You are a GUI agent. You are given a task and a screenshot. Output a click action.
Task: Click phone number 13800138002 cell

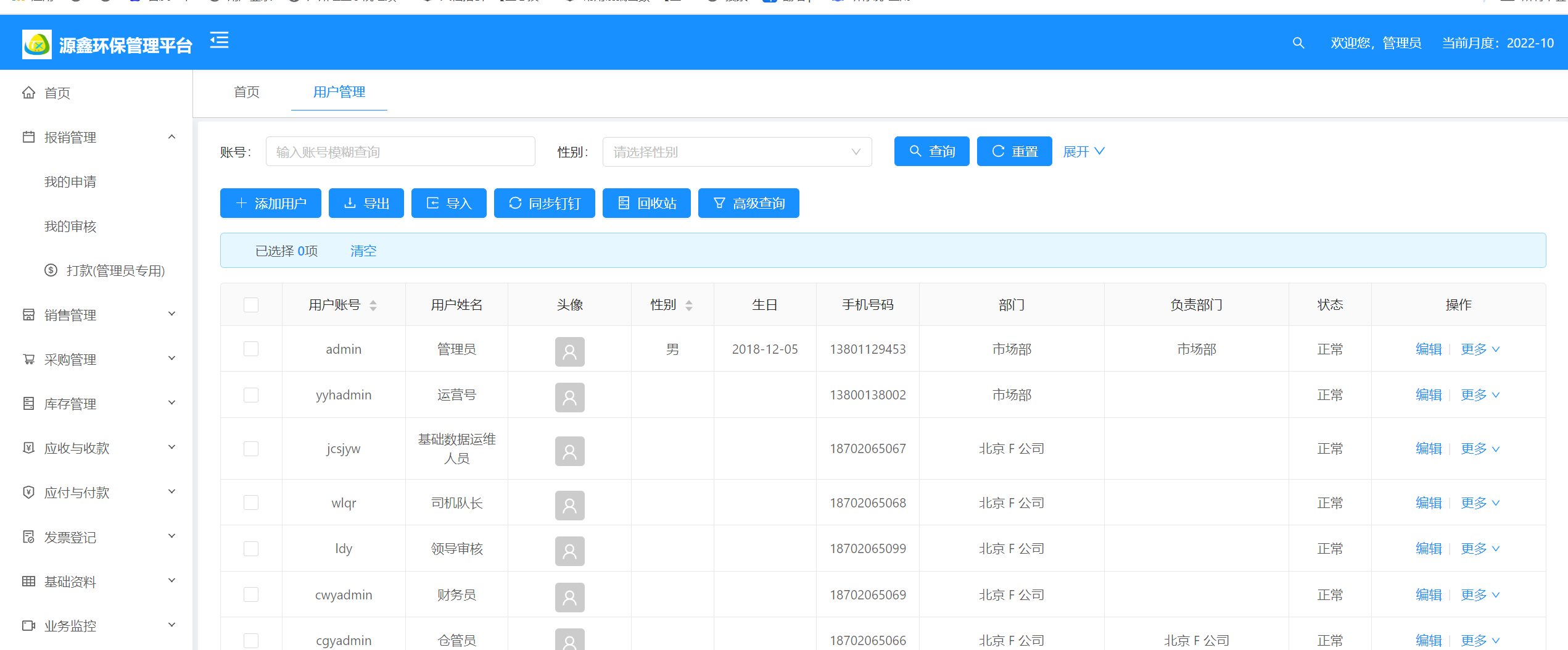[868, 395]
